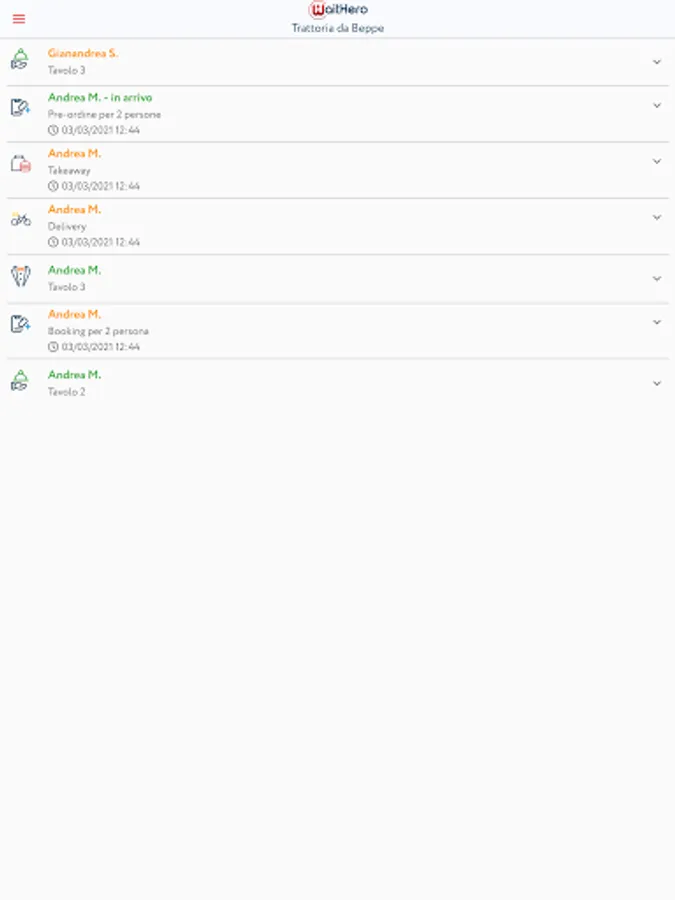The height and width of the screenshot is (900, 675).
Task: Click service bell icon for Tavolo 2
Action: [20, 381]
